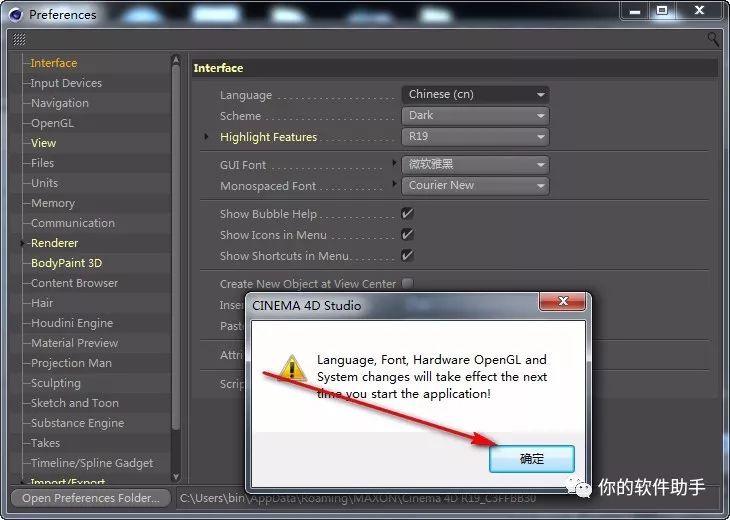
Task: Toggle Show Shortcuts in Menu checkbox
Action: pyautogui.click(x=407, y=256)
